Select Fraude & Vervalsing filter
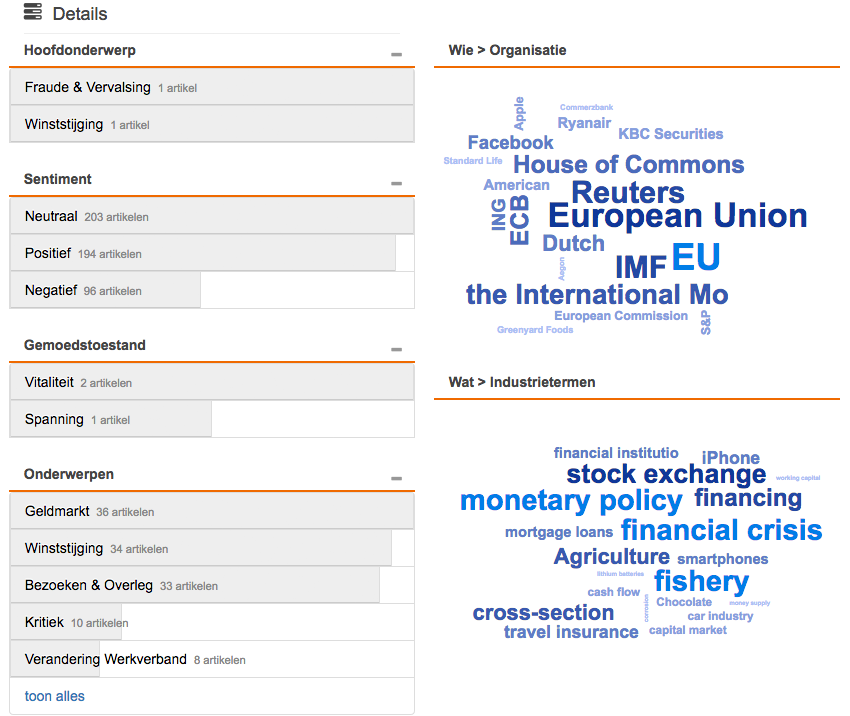The height and width of the screenshot is (716, 850). coord(212,87)
